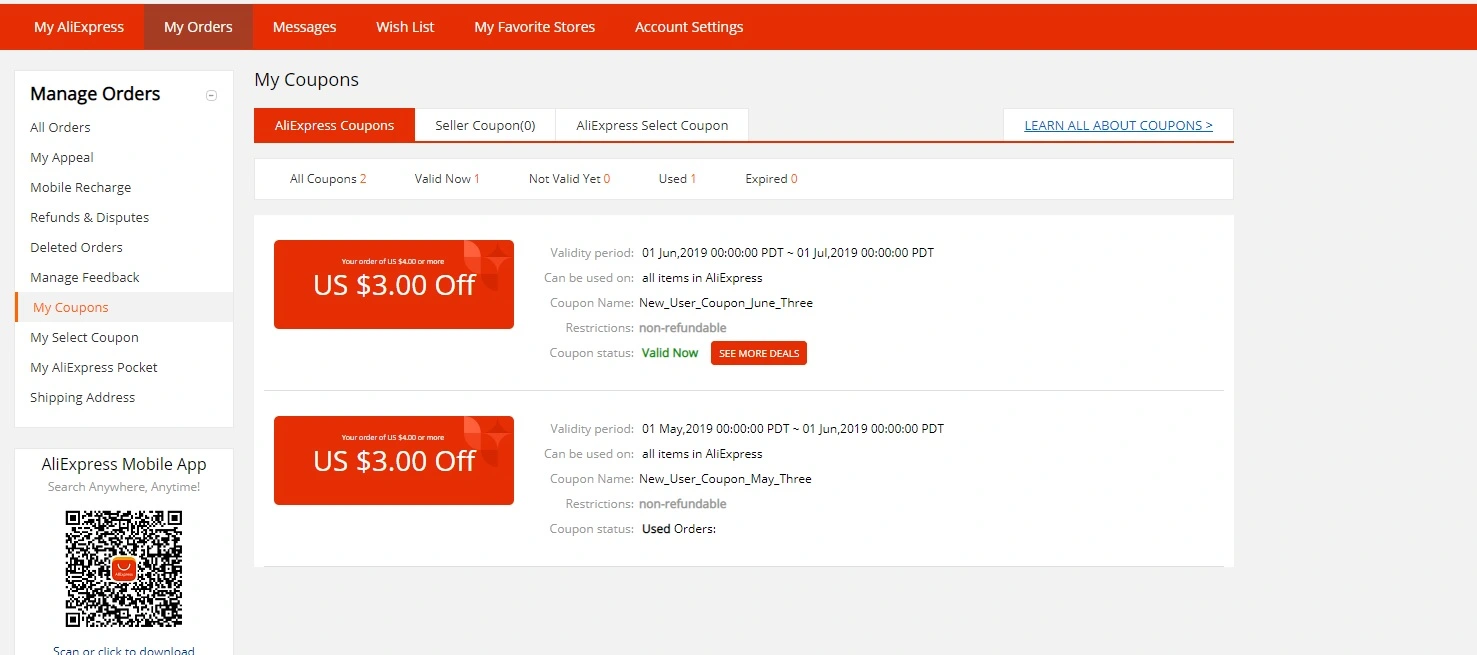1477x655 pixels.
Task: Click the SEE MORE DEALS button
Action: pos(759,353)
